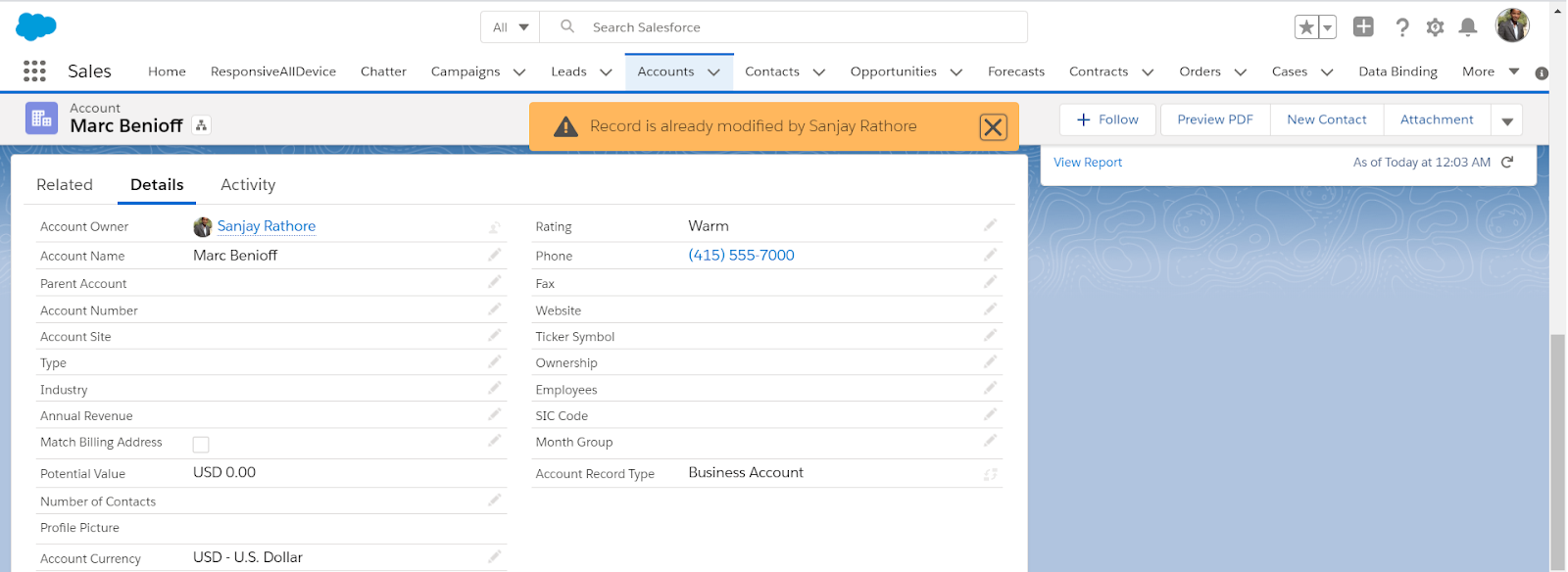Edit Website field pencil icon
Image resolution: width=1568 pixels, height=572 pixels.
click(991, 309)
